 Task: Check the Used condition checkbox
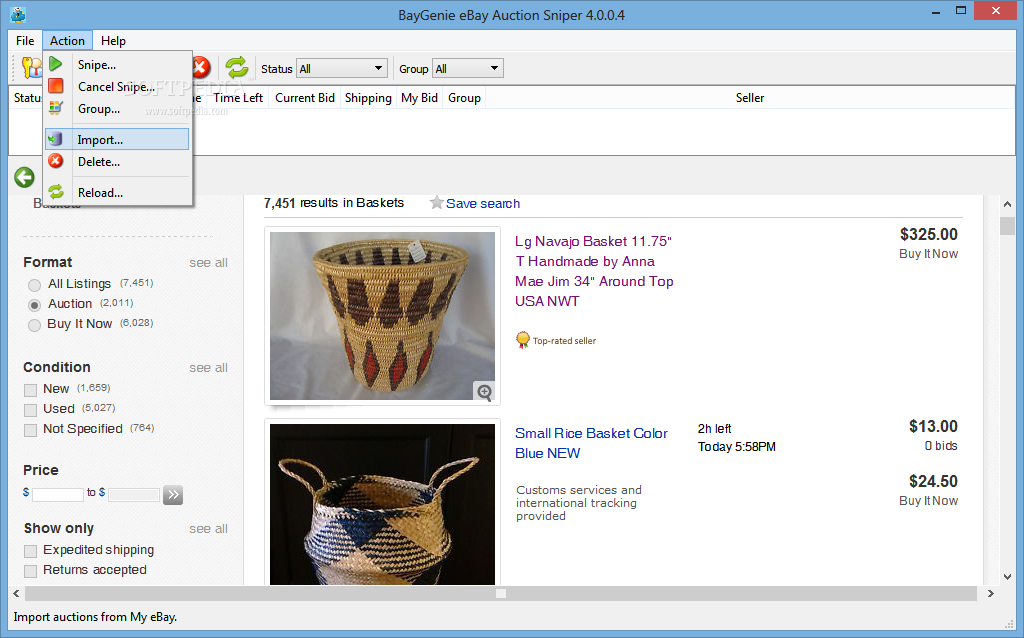[30, 410]
